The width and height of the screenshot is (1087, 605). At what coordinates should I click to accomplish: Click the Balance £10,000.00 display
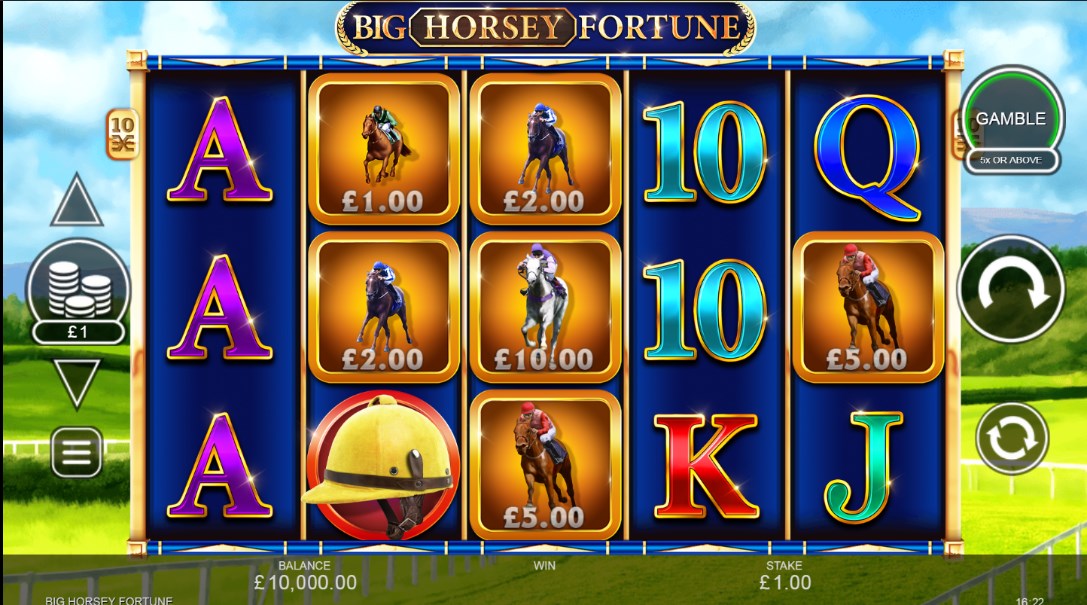pyautogui.click(x=305, y=575)
